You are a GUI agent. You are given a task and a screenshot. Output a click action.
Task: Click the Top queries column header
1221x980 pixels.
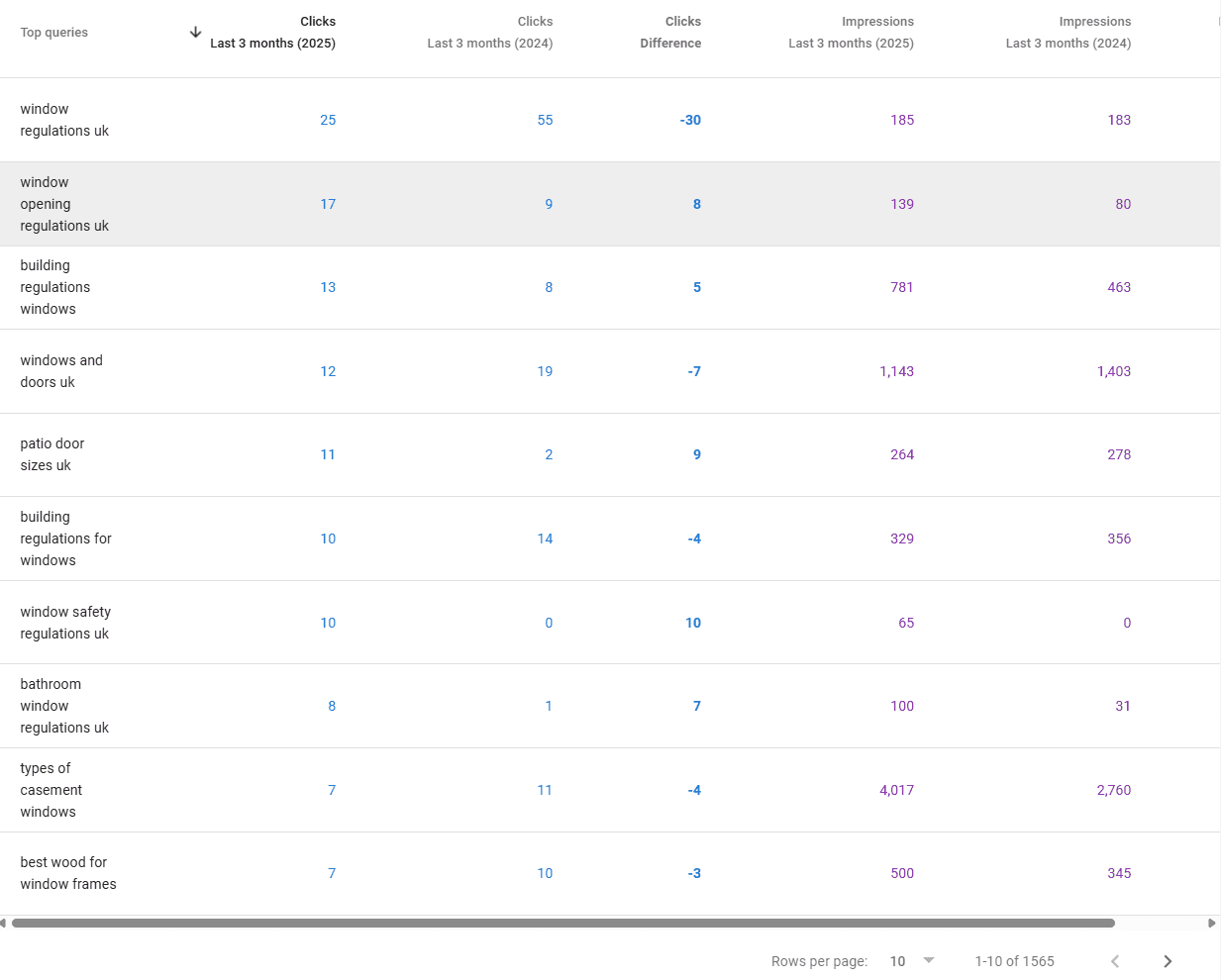(x=53, y=32)
